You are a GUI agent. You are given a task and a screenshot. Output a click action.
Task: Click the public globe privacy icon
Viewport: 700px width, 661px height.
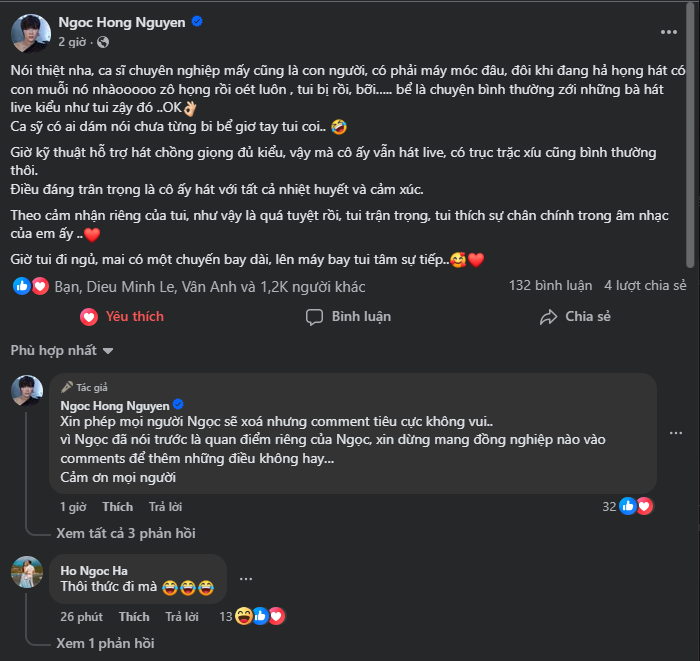(x=104, y=42)
